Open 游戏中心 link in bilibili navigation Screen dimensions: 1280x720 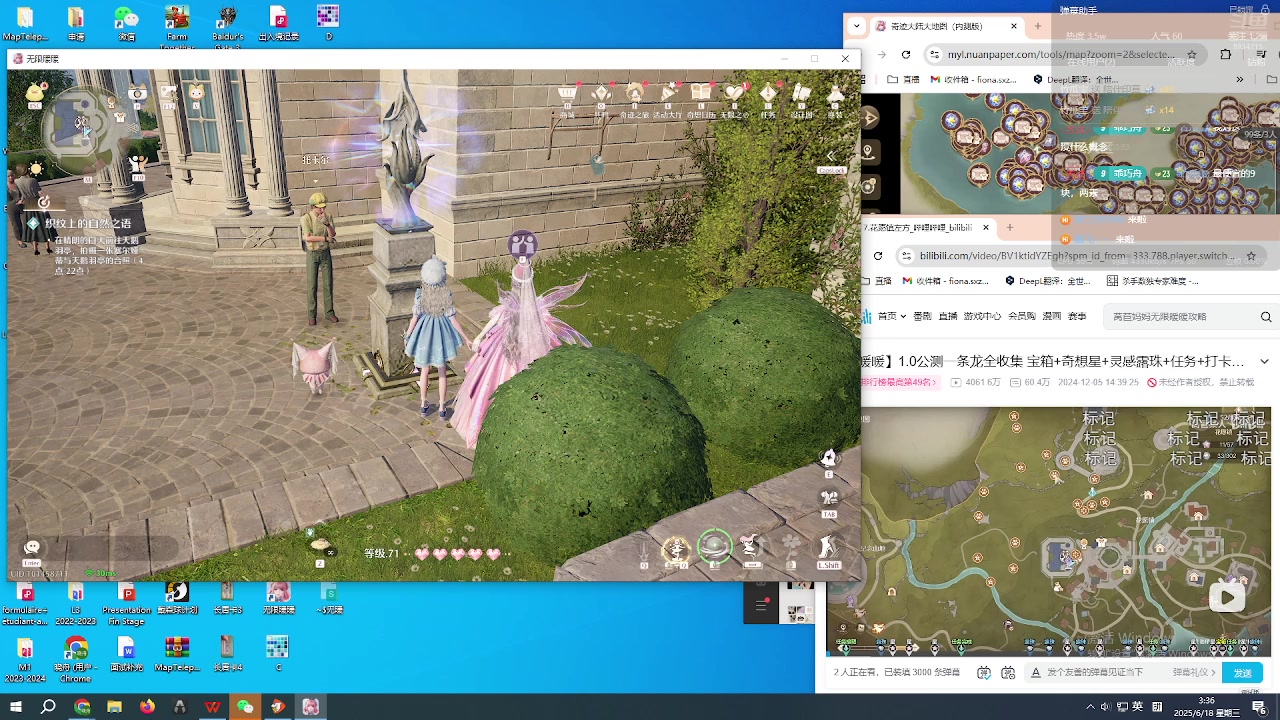(x=982, y=316)
